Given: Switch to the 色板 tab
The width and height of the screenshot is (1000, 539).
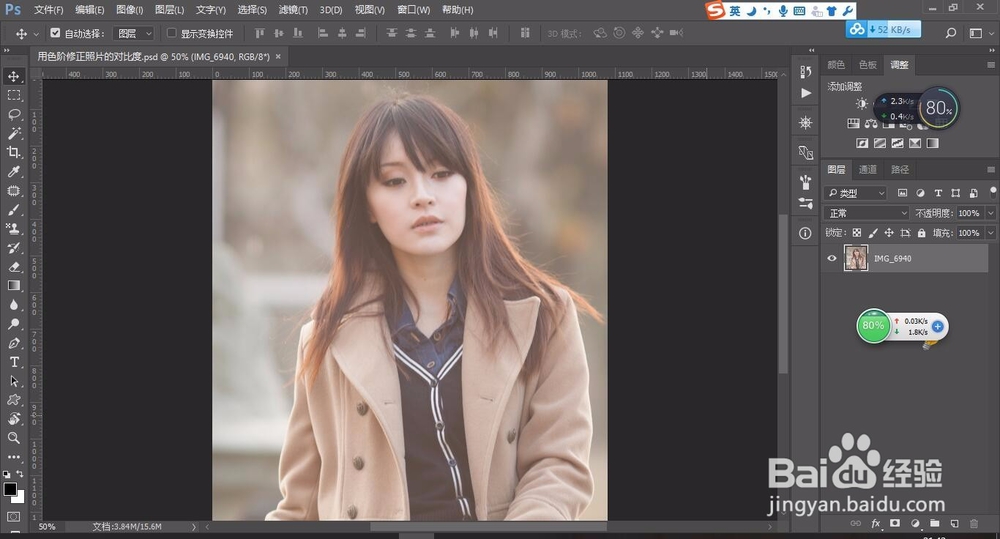Looking at the screenshot, I should pyautogui.click(x=867, y=64).
